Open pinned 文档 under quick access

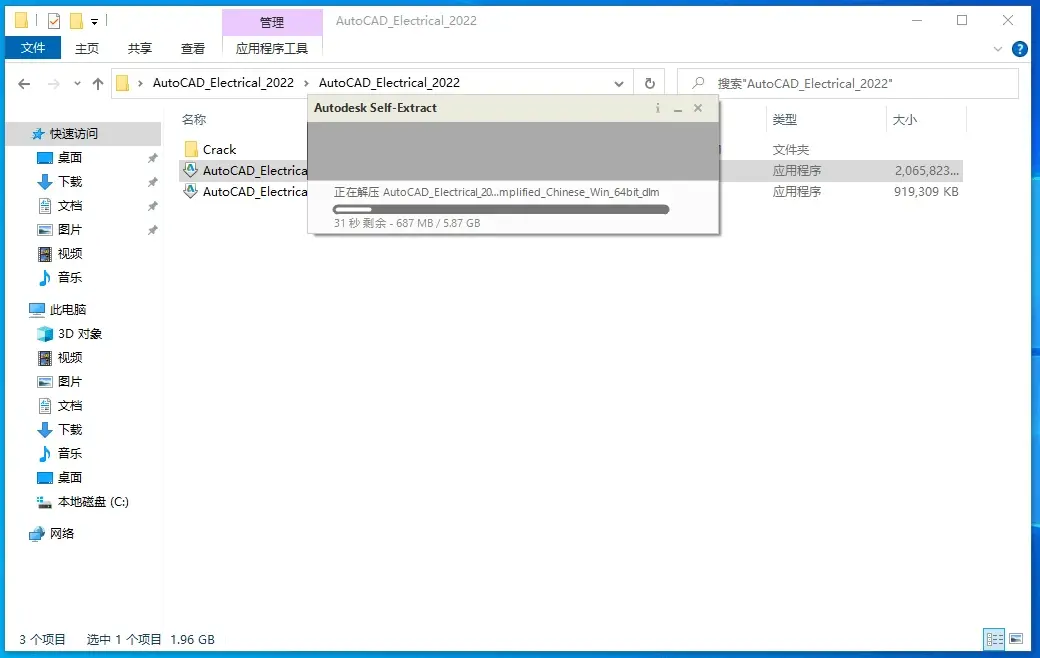coord(70,206)
